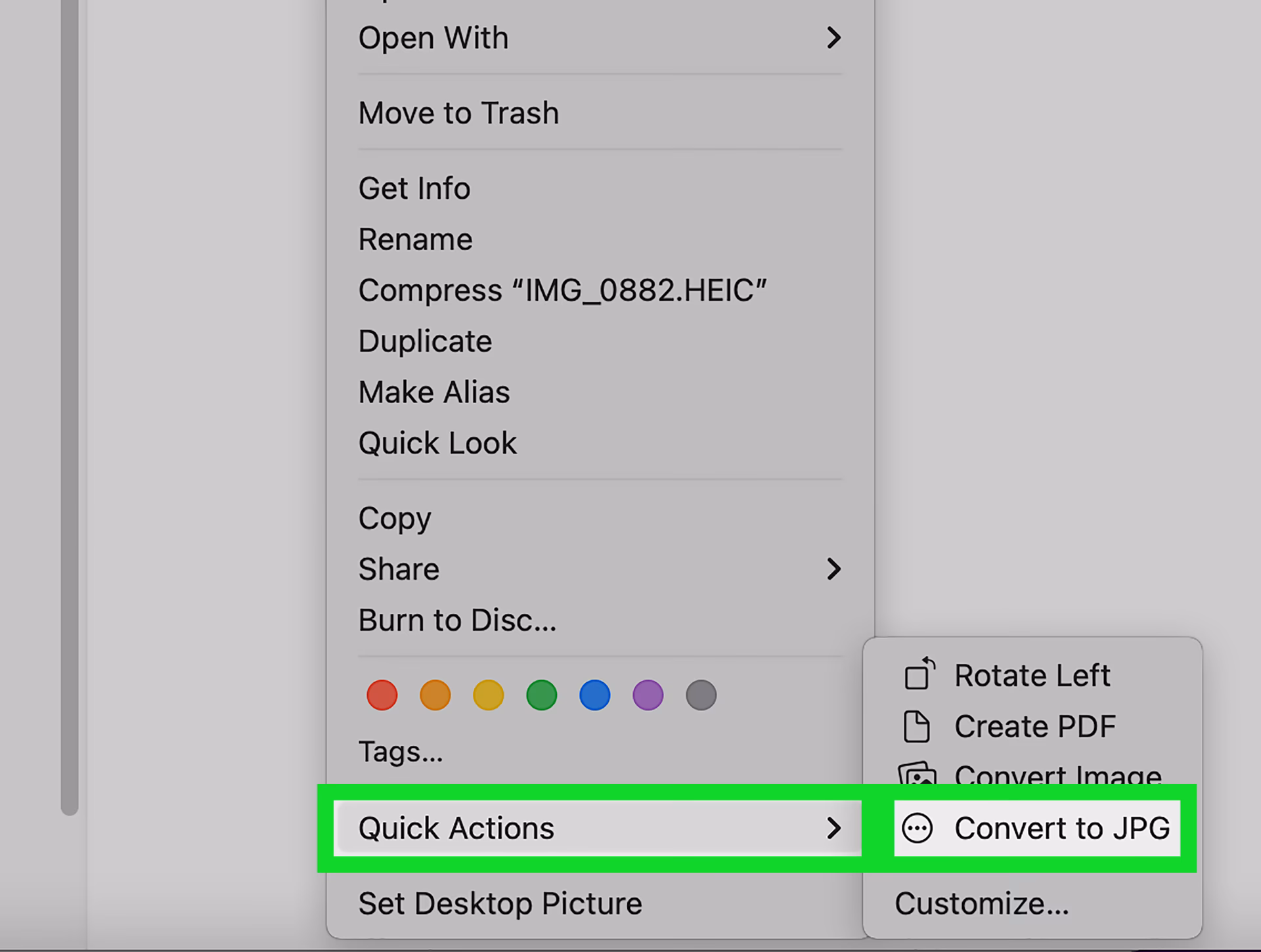Open Get Info for the file

pyautogui.click(x=414, y=188)
